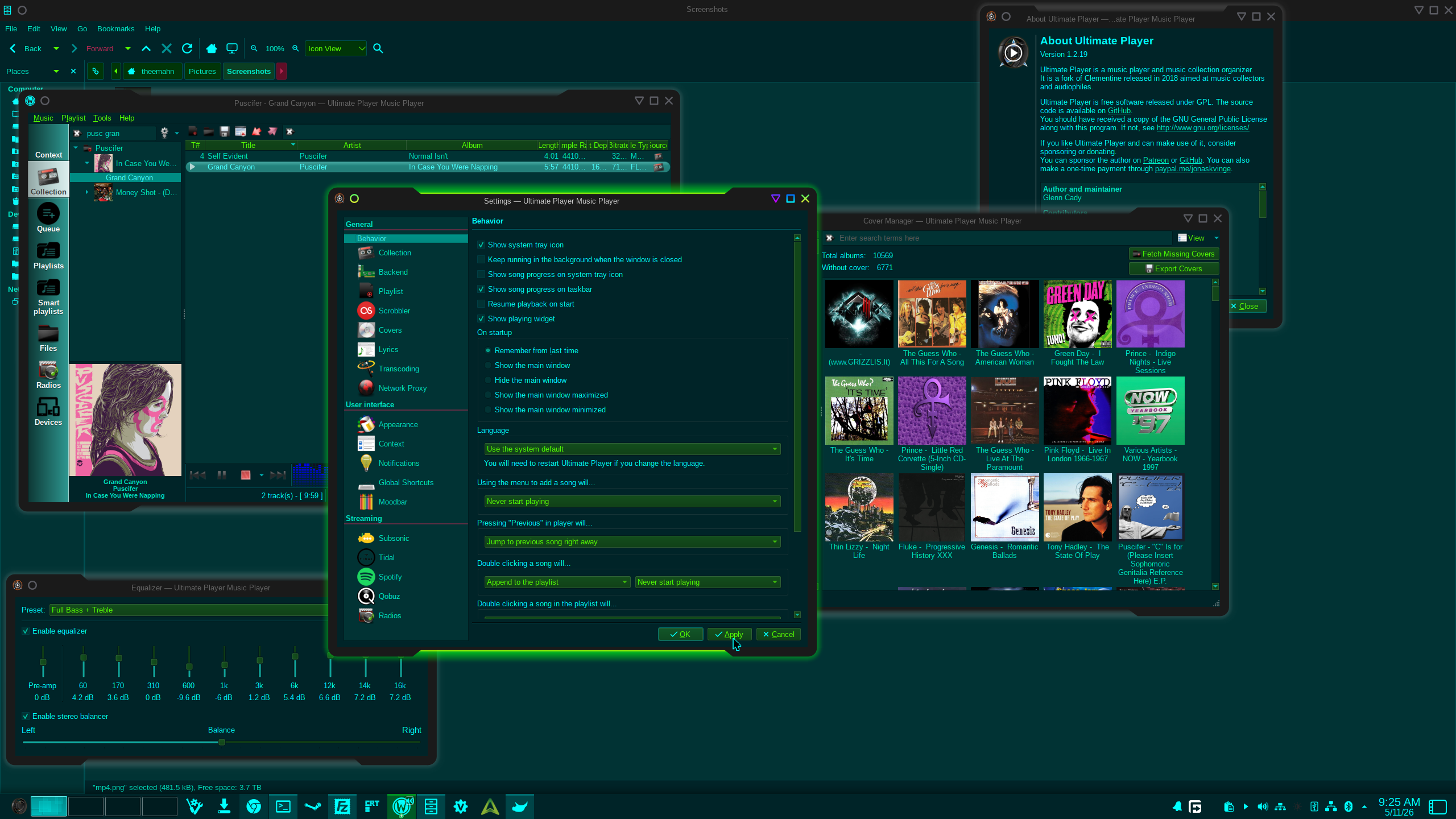
Task: Enable Show song progress on system tray icon
Action: [x=481, y=275]
